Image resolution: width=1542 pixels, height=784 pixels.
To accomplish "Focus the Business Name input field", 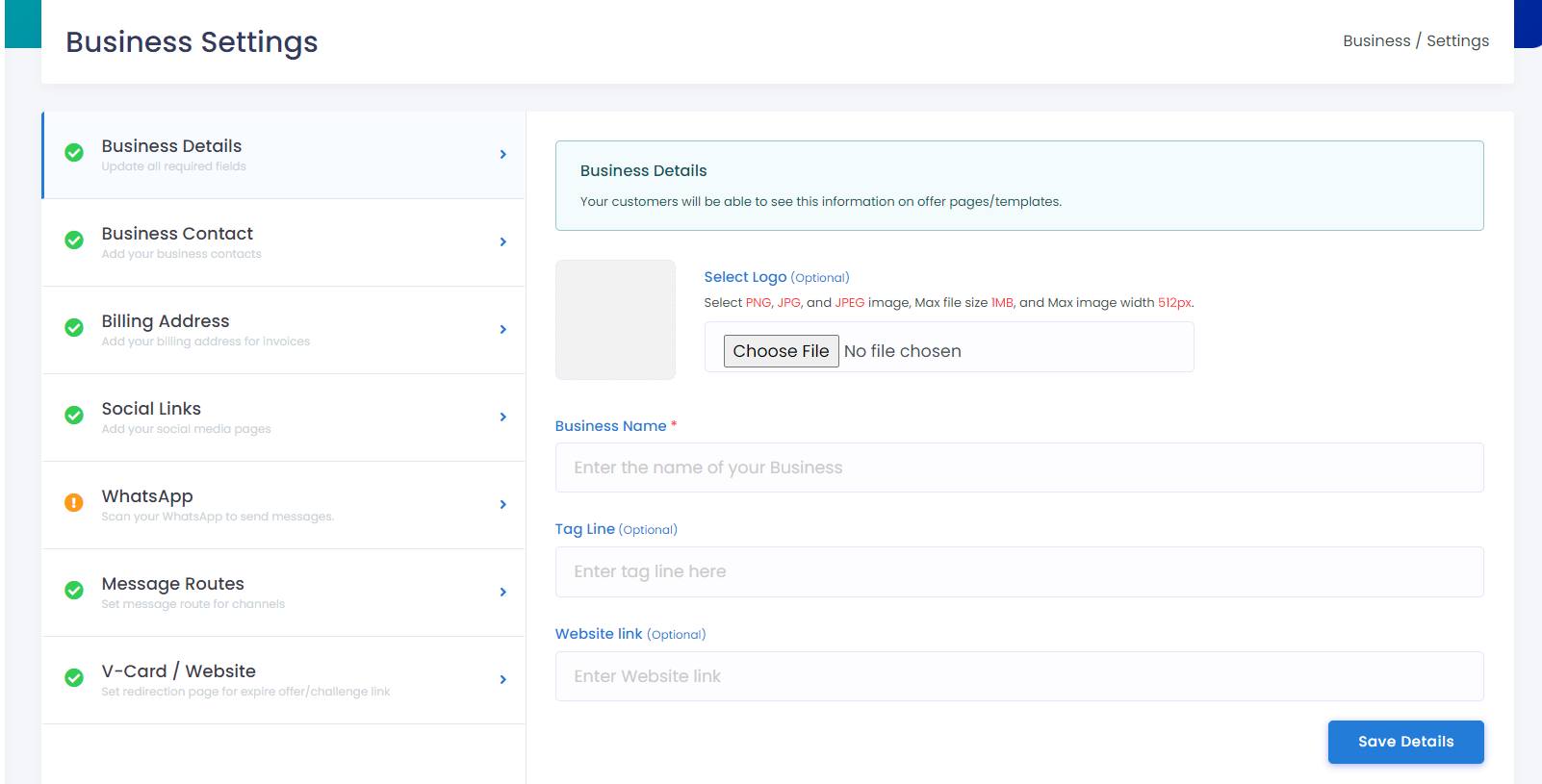I will coord(1019,468).
